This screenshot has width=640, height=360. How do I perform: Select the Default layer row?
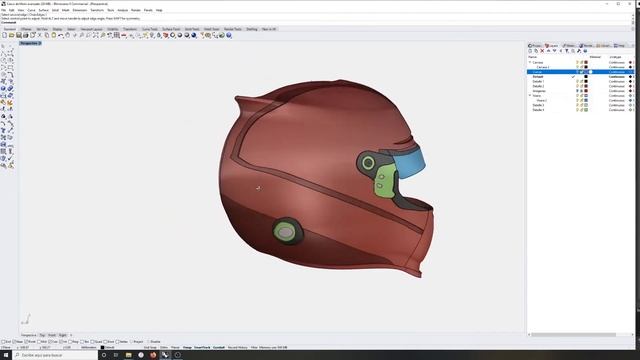click(x=580, y=77)
